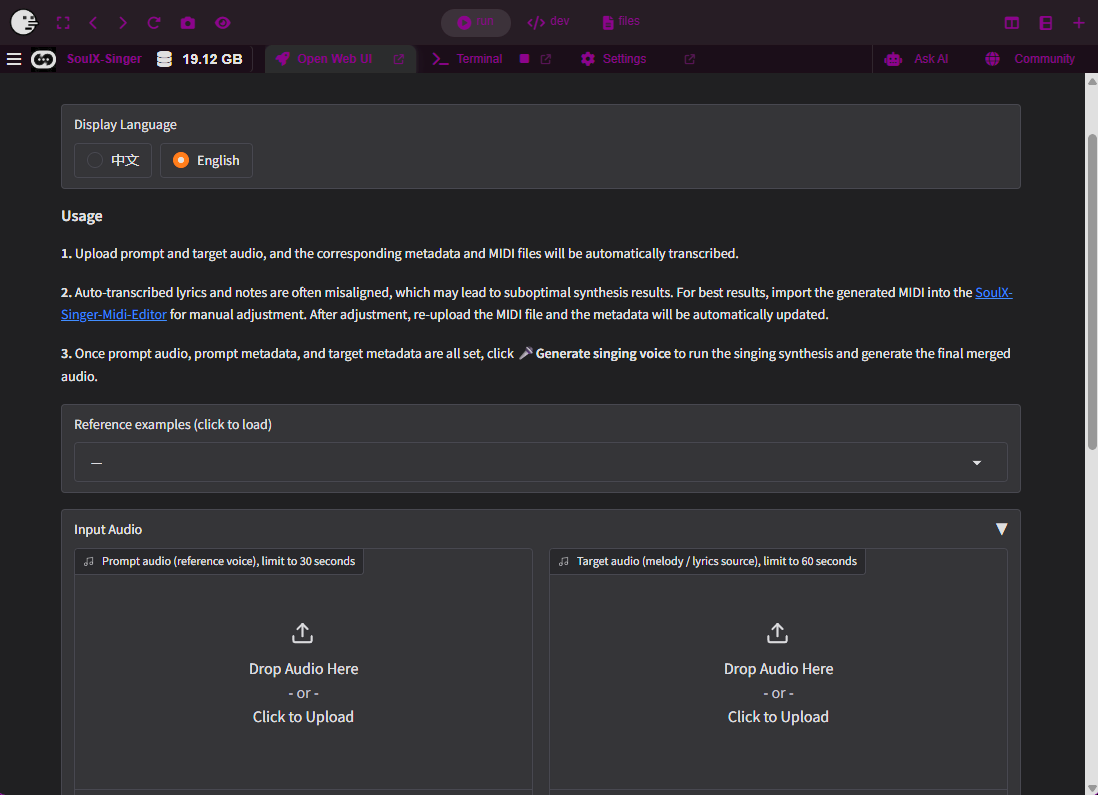Select the English display language option
Viewport: 1098px width, 795px height.
pos(207,160)
